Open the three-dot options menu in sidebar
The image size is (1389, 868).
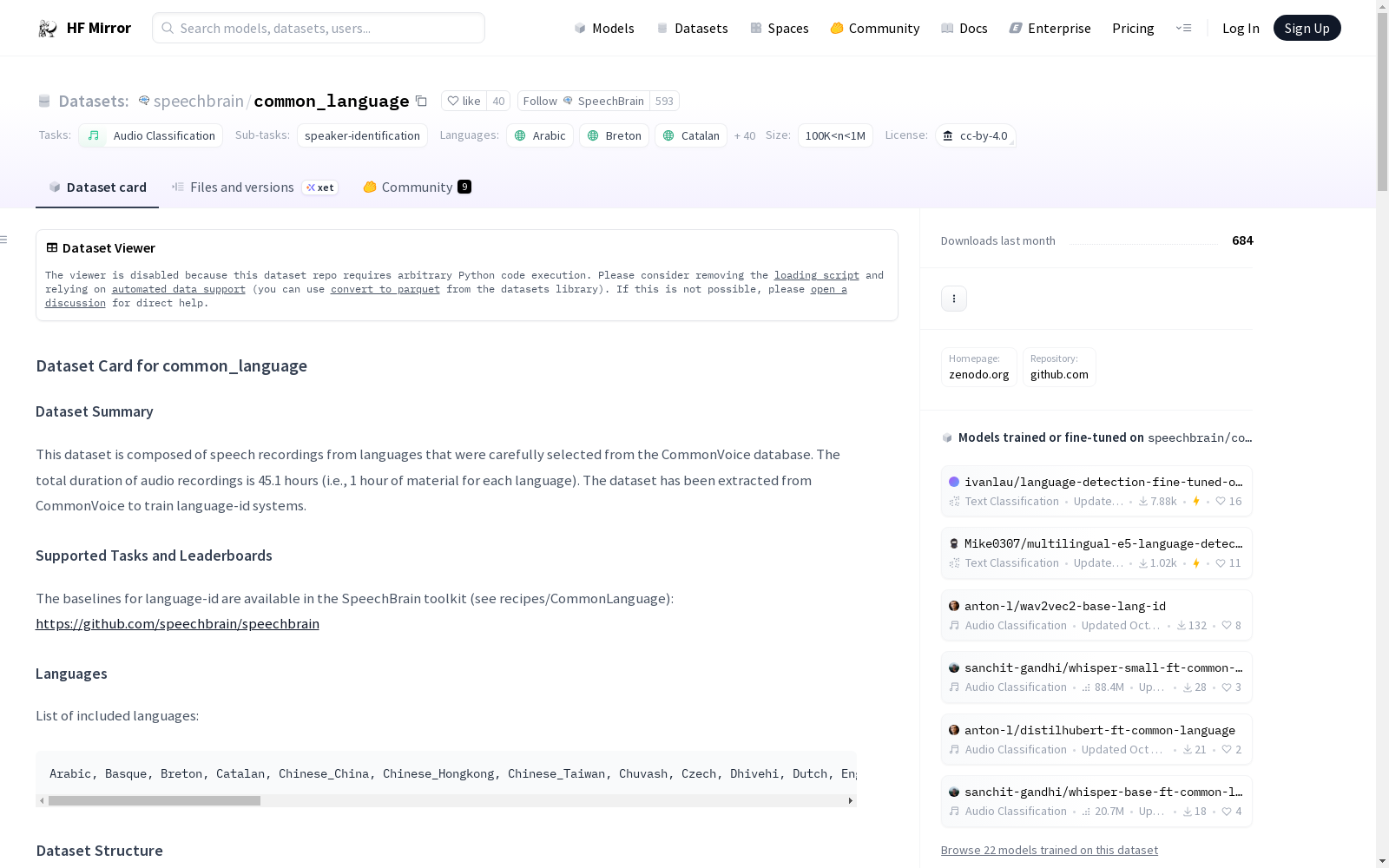[x=954, y=299]
